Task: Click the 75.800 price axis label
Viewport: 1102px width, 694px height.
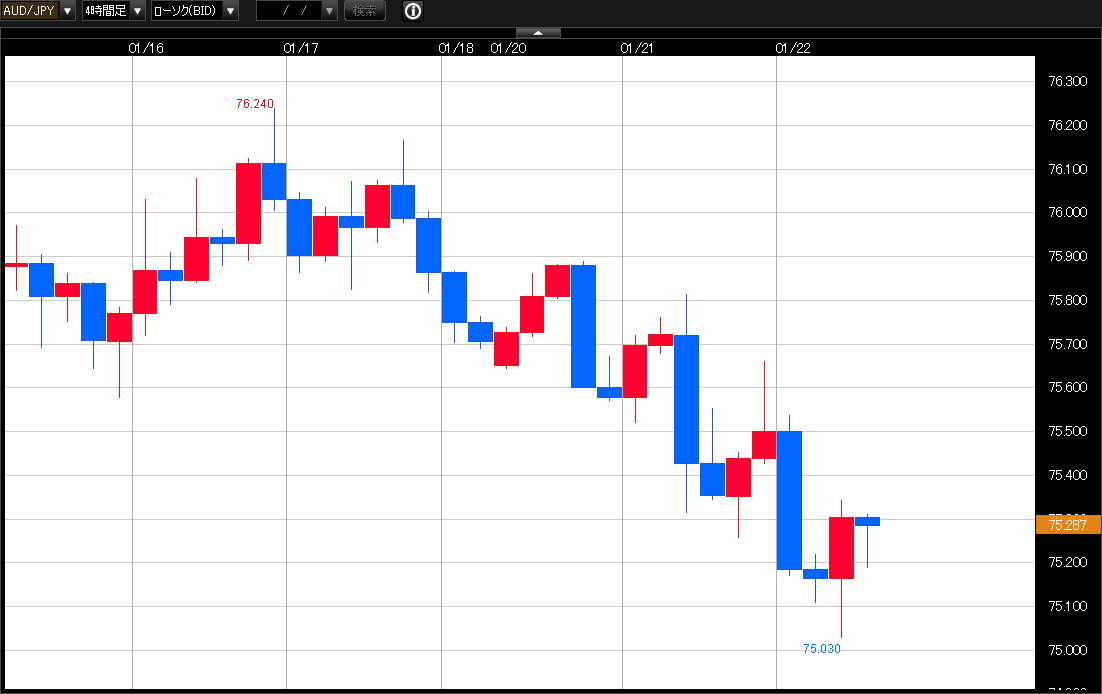Action: 1068,300
